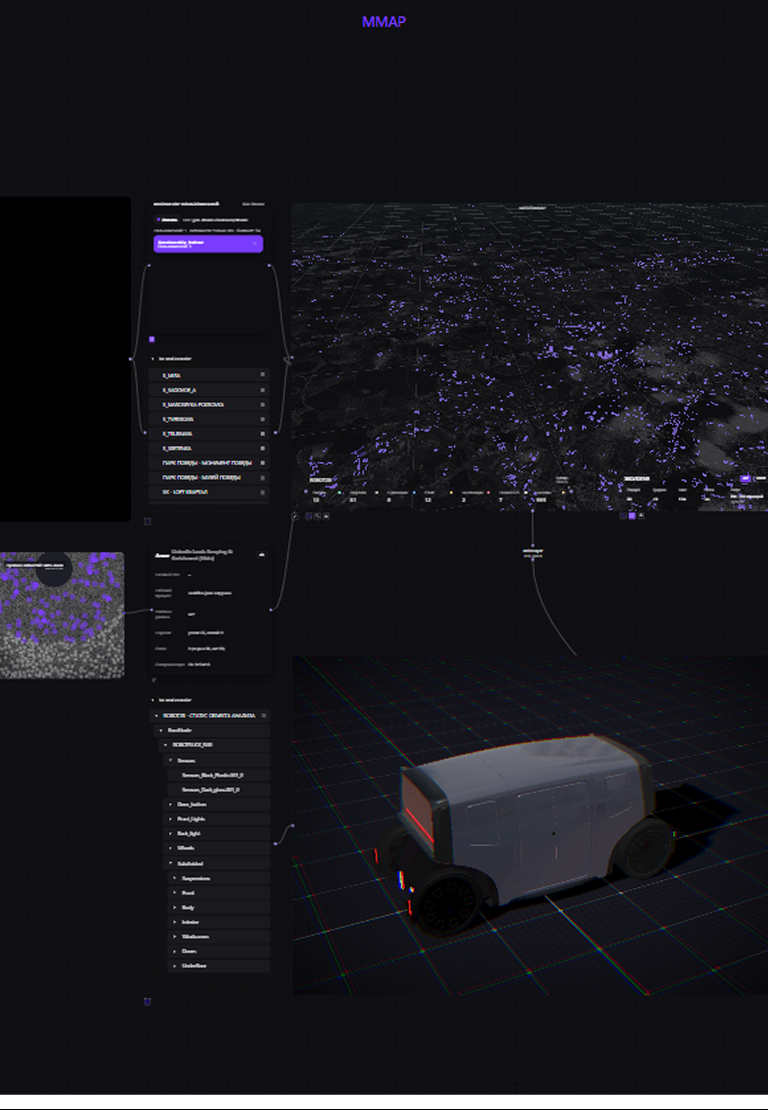Image resolution: width=768 pixels, height=1110 pixels.
Task: Collapse the Sensors tree node
Action: pyautogui.click(x=171, y=760)
